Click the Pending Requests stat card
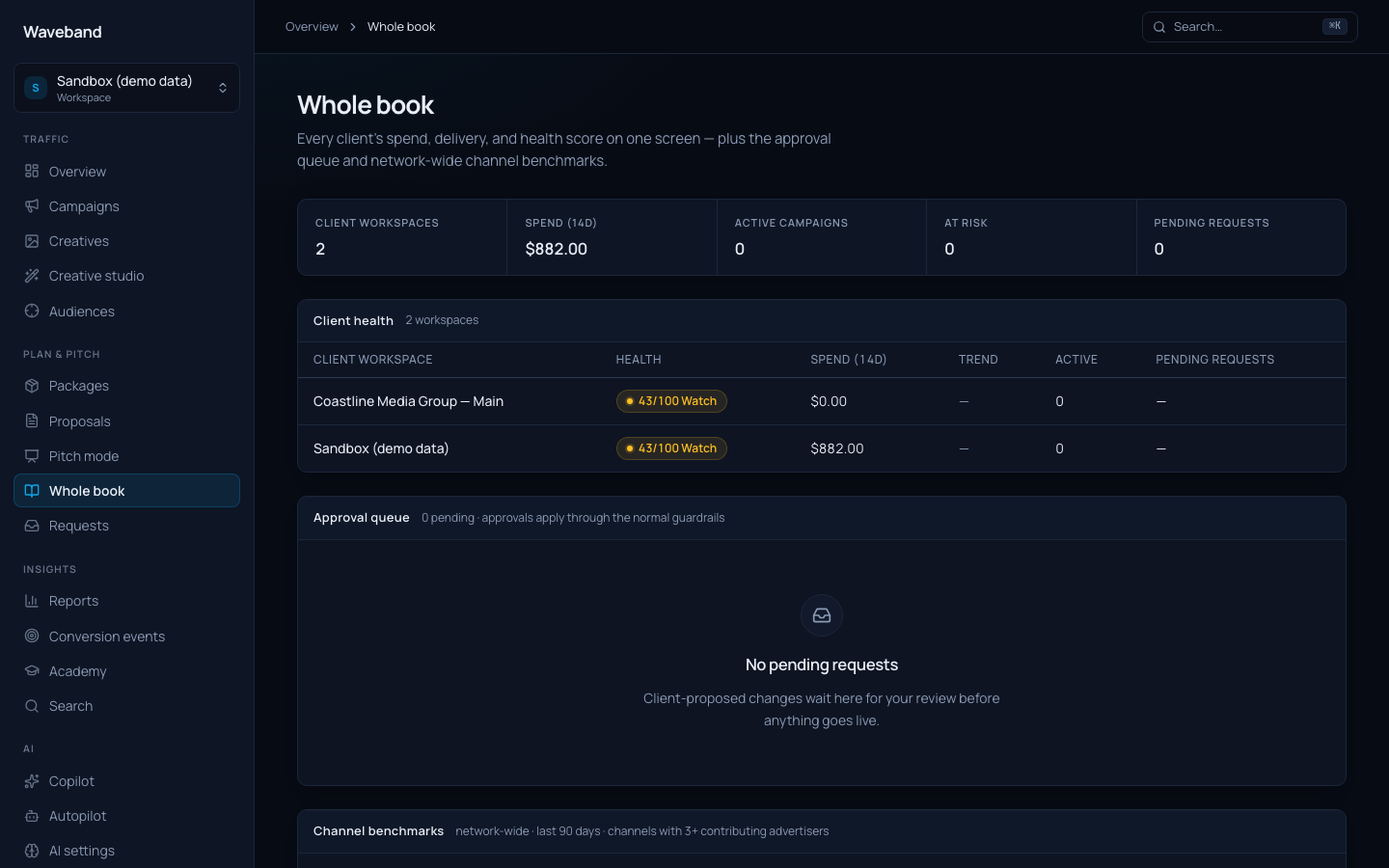Image resolution: width=1389 pixels, height=868 pixels. point(1241,237)
